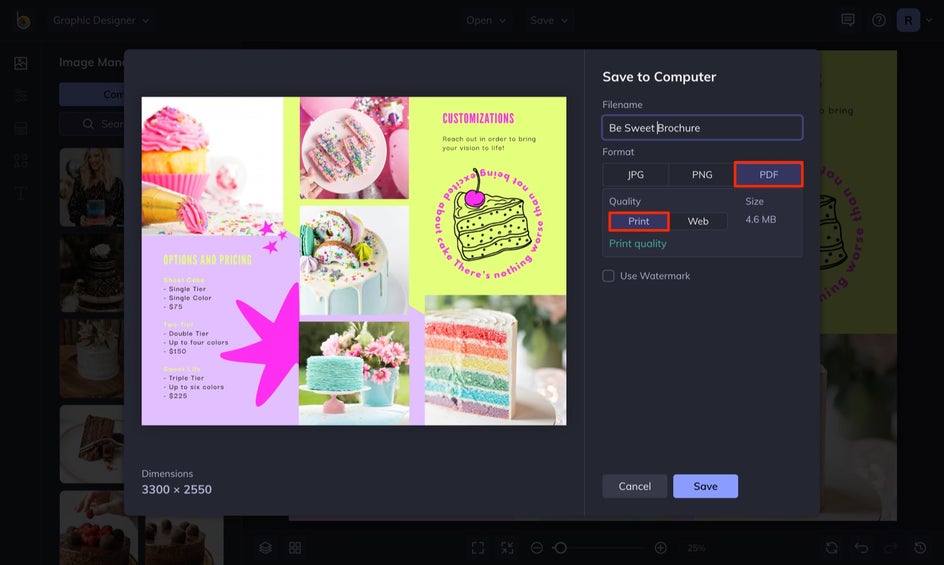Select Print quality option
Image resolution: width=944 pixels, height=565 pixels.
pyautogui.click(x=639, y=221)
